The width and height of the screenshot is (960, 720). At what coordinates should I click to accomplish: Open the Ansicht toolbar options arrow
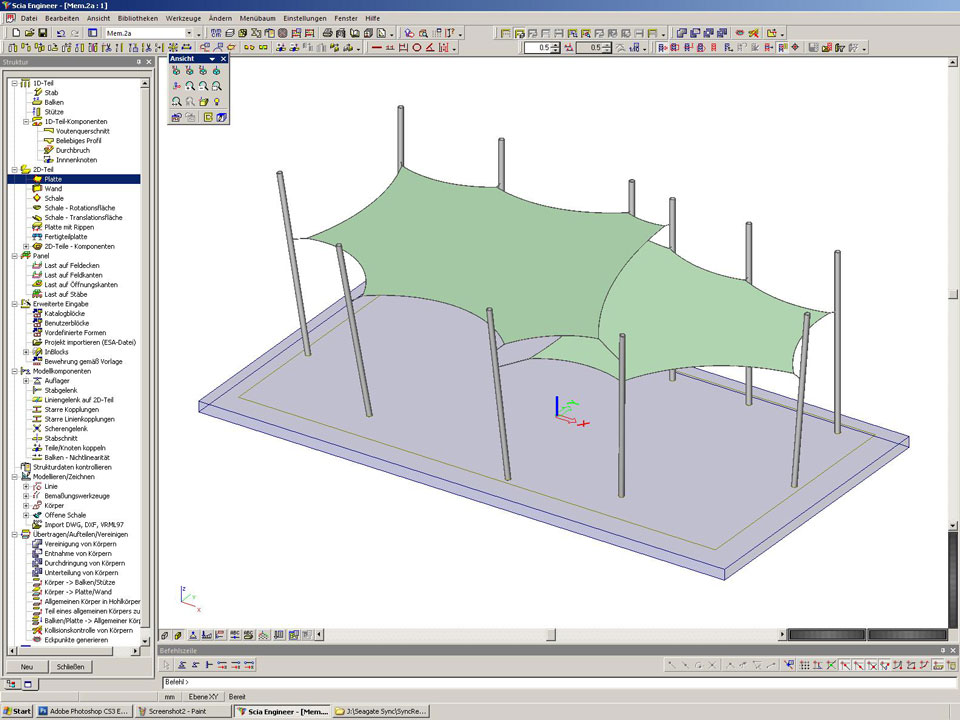click(x=212, y=59)
